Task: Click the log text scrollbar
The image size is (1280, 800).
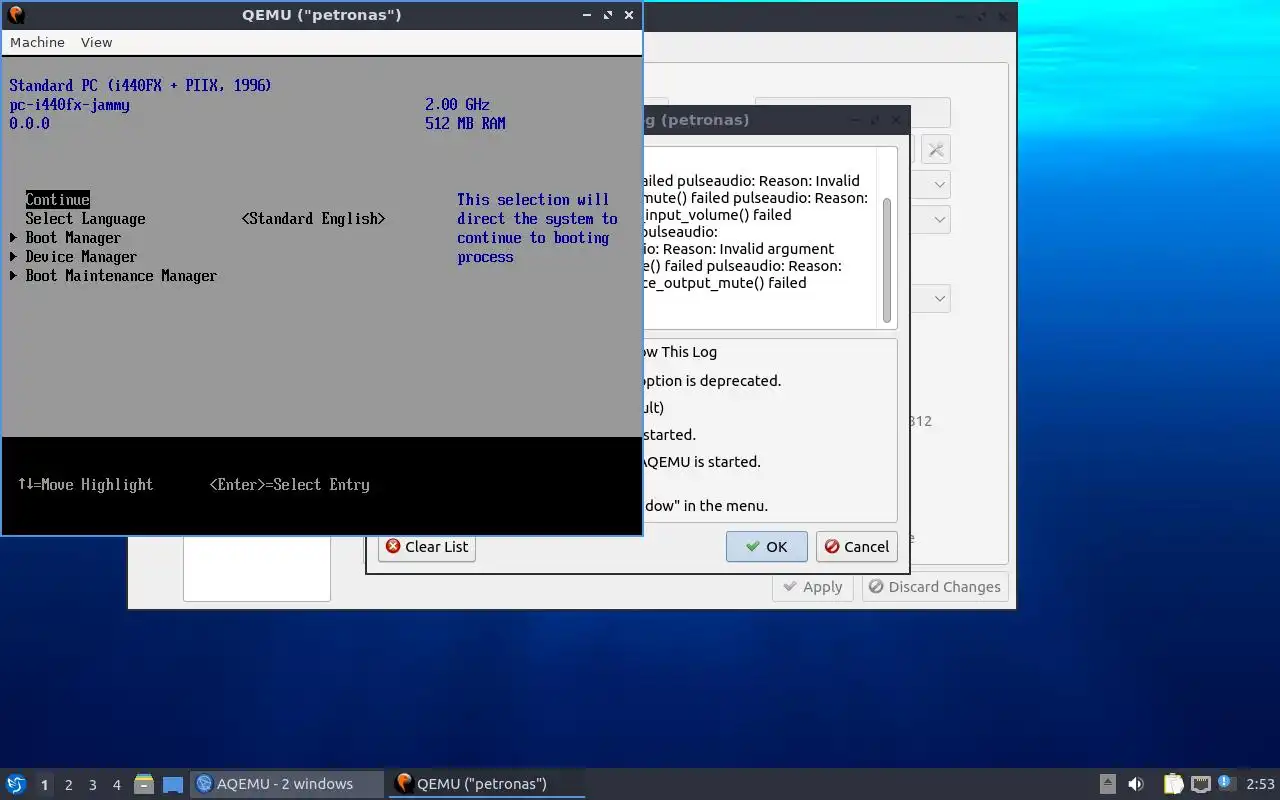Action: point(886,260)
